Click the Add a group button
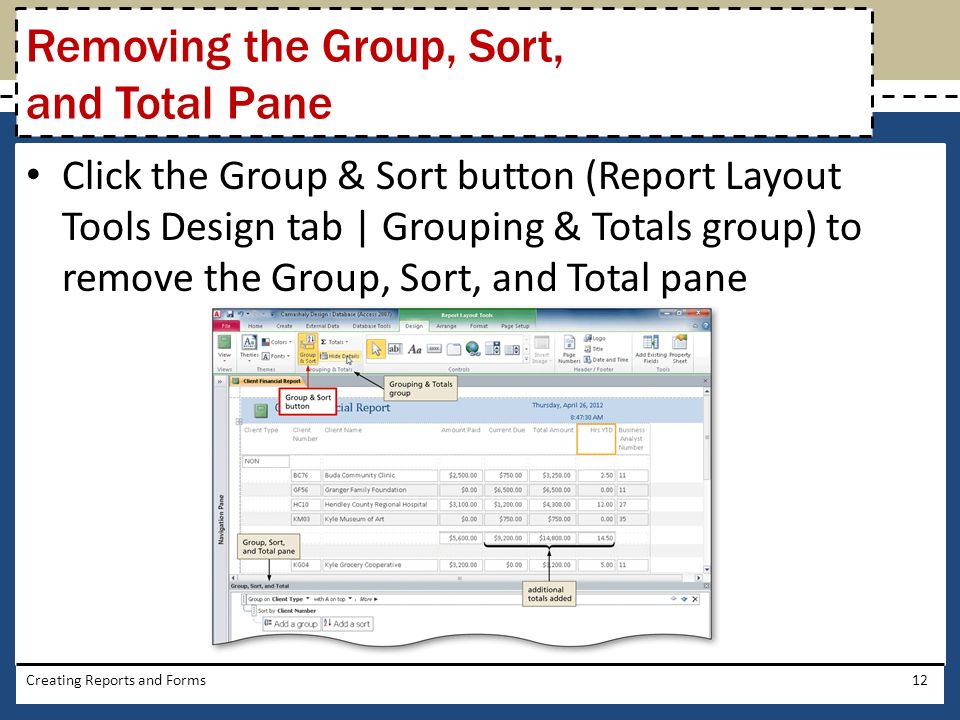Viewport: 960px width, 720px height. 291,623
